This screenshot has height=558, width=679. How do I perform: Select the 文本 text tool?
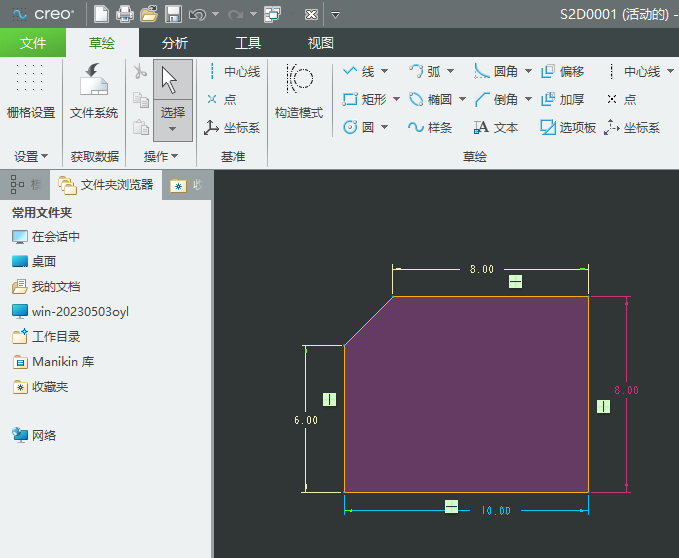coord(496,127)
